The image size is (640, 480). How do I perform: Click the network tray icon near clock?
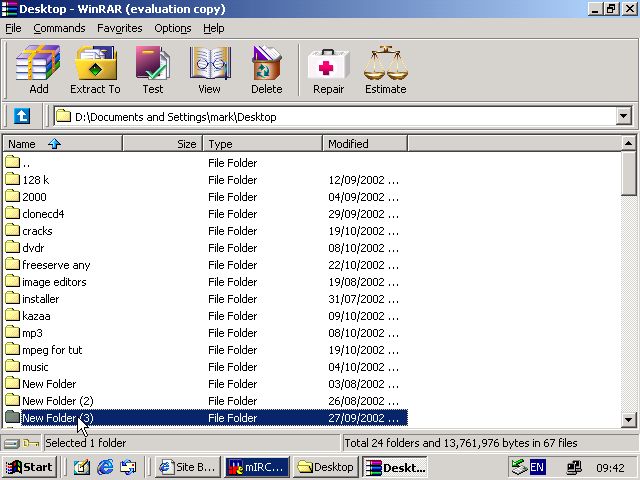pyautogui.click(x=574, y=467)
